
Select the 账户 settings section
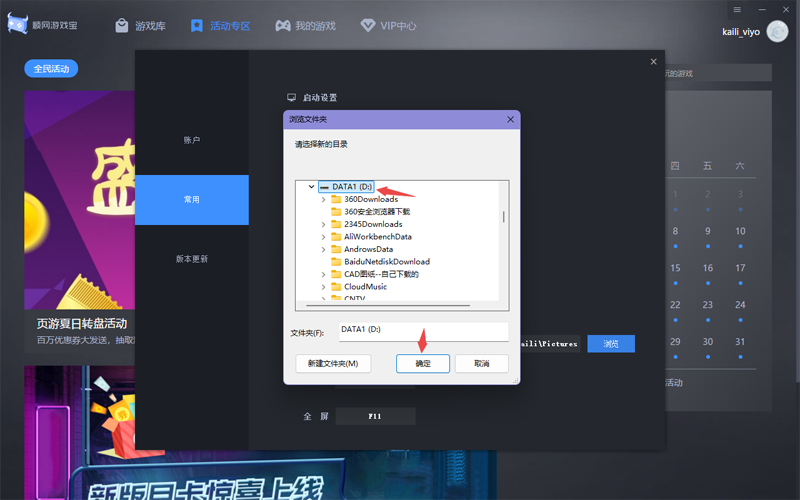click(192, 140)
